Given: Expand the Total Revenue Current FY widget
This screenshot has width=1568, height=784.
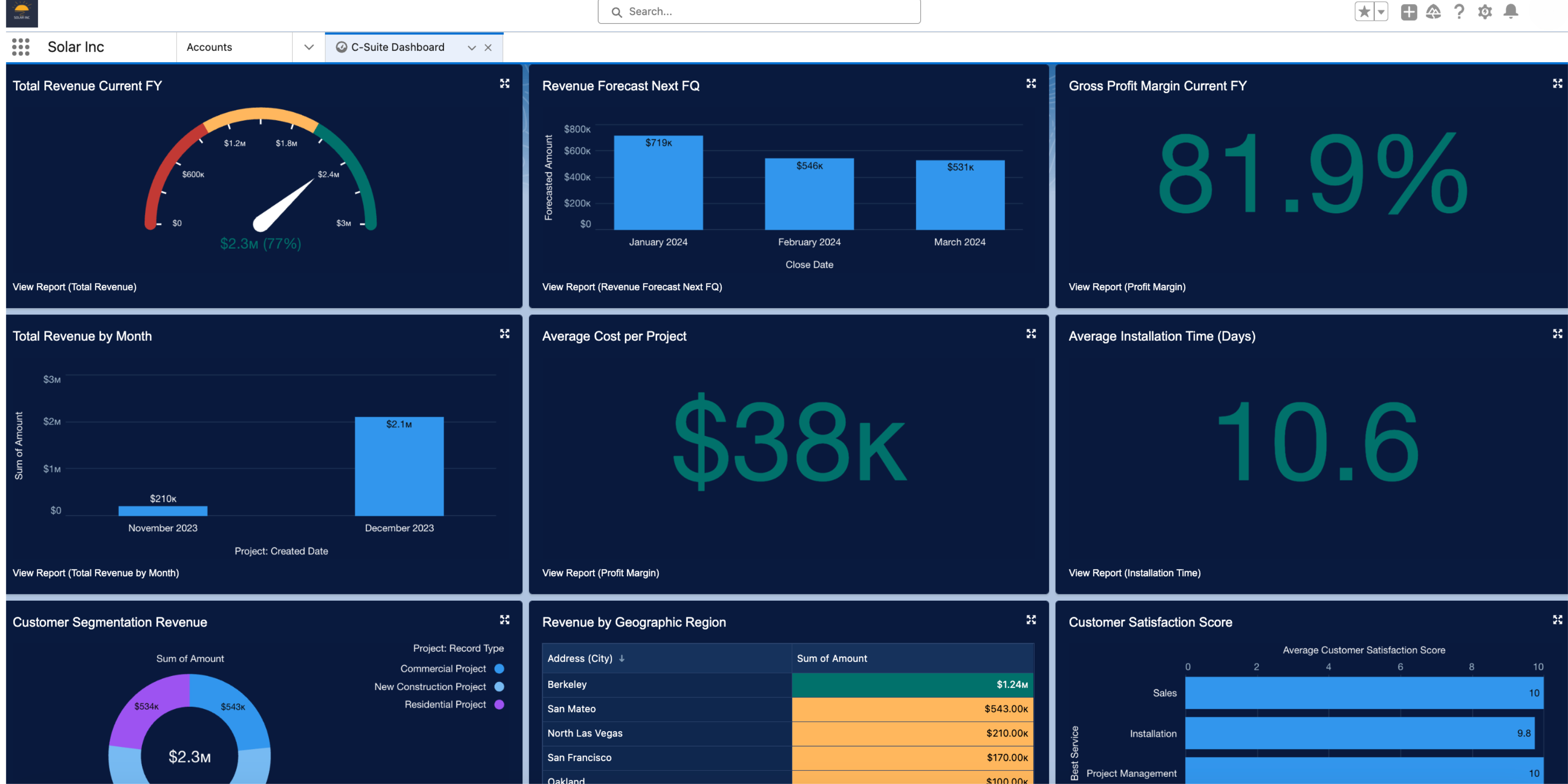Looking at the screenshot, I should point(505,83).
